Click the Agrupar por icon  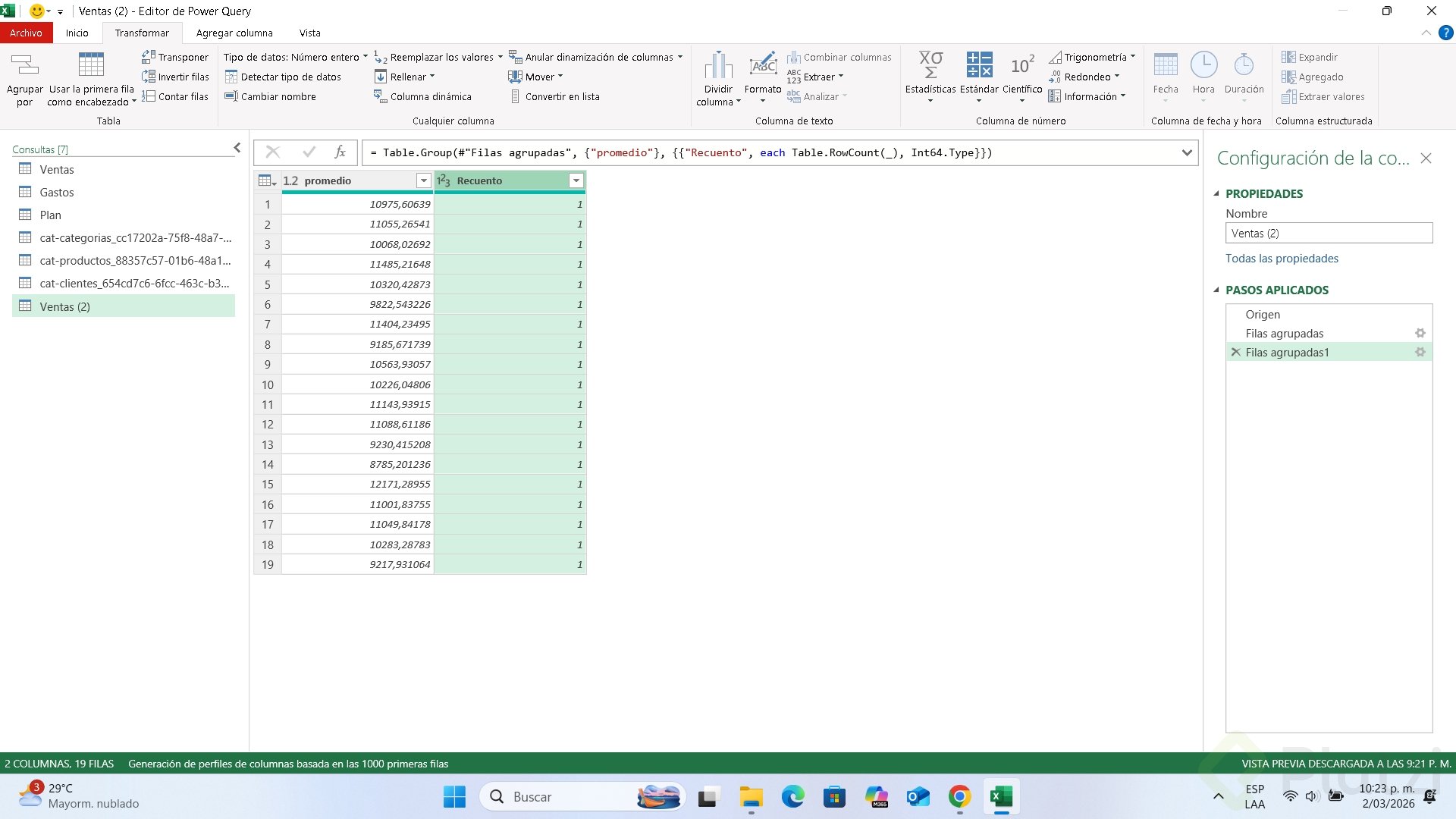click(x=24, y=66)
